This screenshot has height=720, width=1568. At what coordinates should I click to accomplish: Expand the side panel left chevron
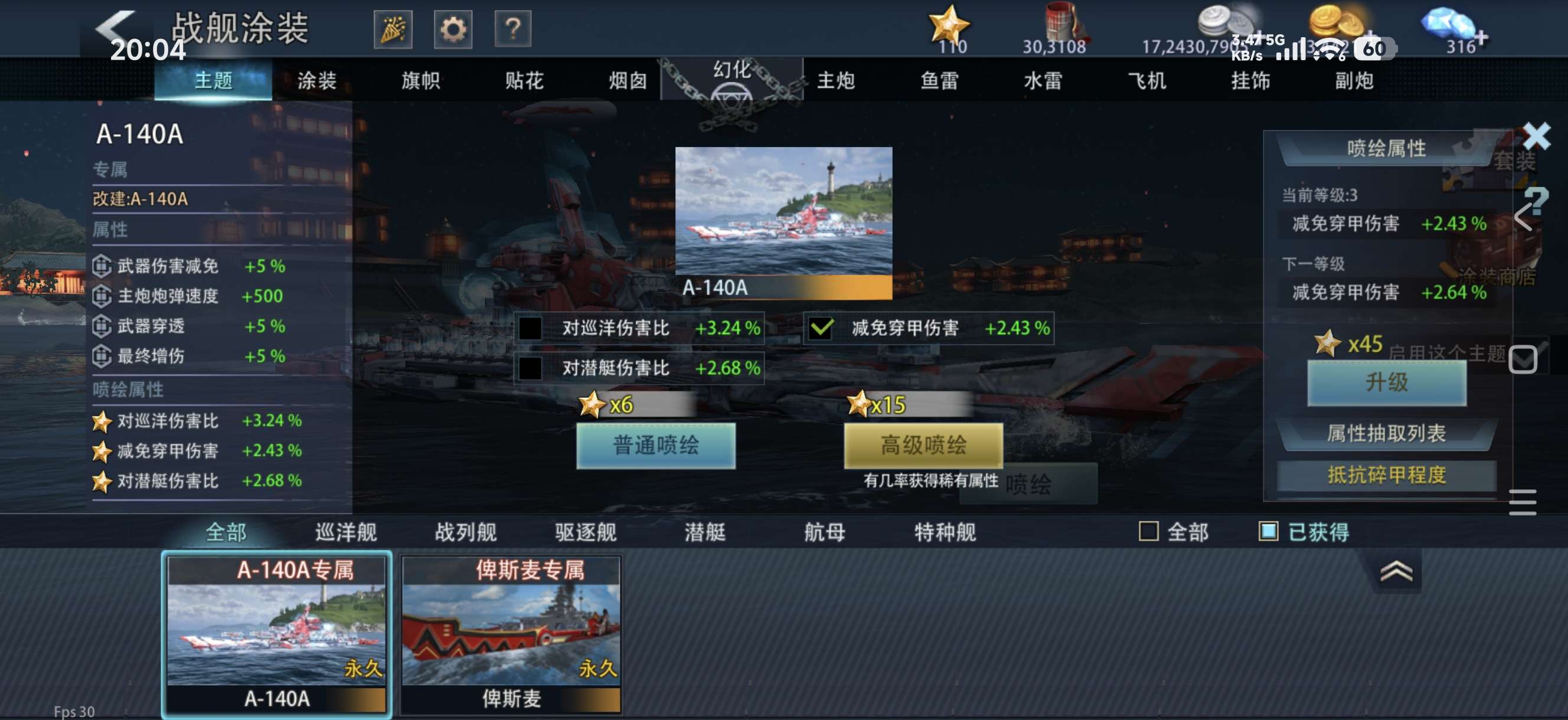click(1524, 217)
